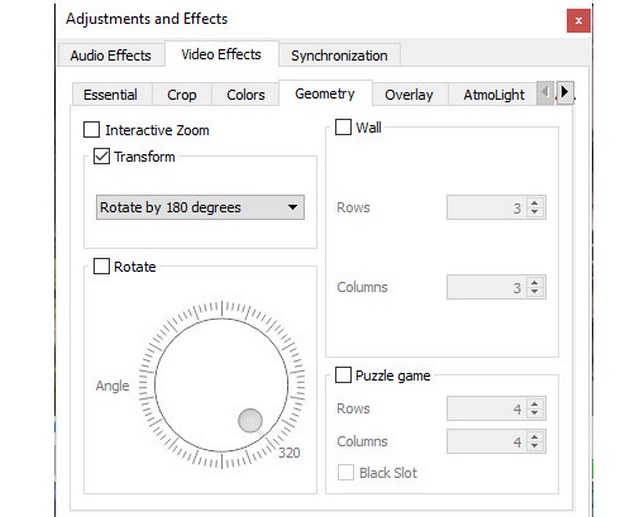The width and height of the screenshot is (640, 517).
Task: Toggle the Black Slot checkbox
Action: click(346, 473)
